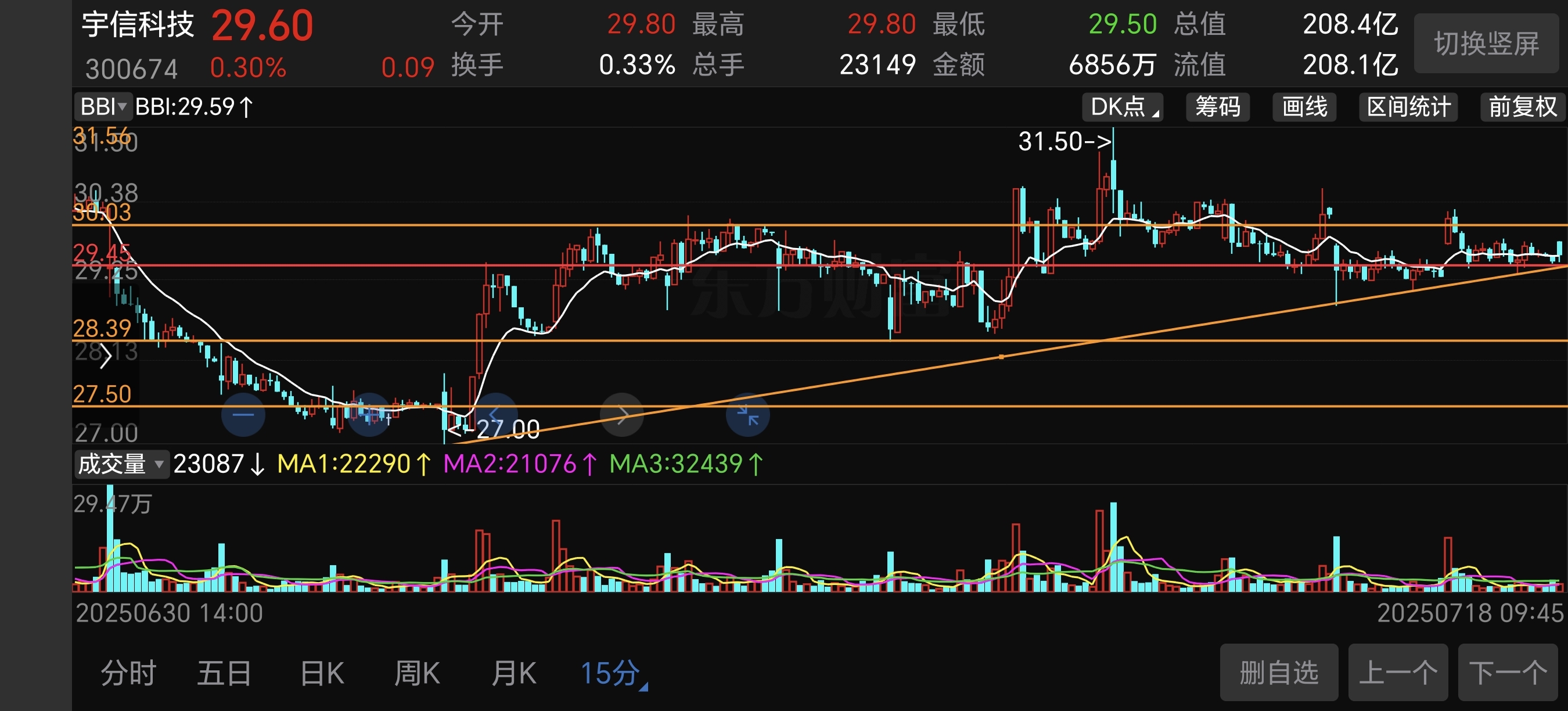The height and width of the screenshot is (711, 1568).
Task: Switch to the 五日 tab
Action: click(x=224, y=674)
